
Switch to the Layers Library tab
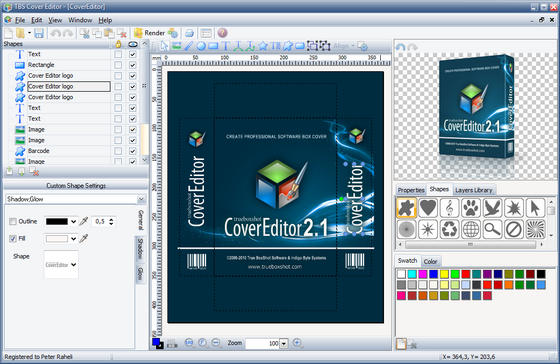point(474,190)
